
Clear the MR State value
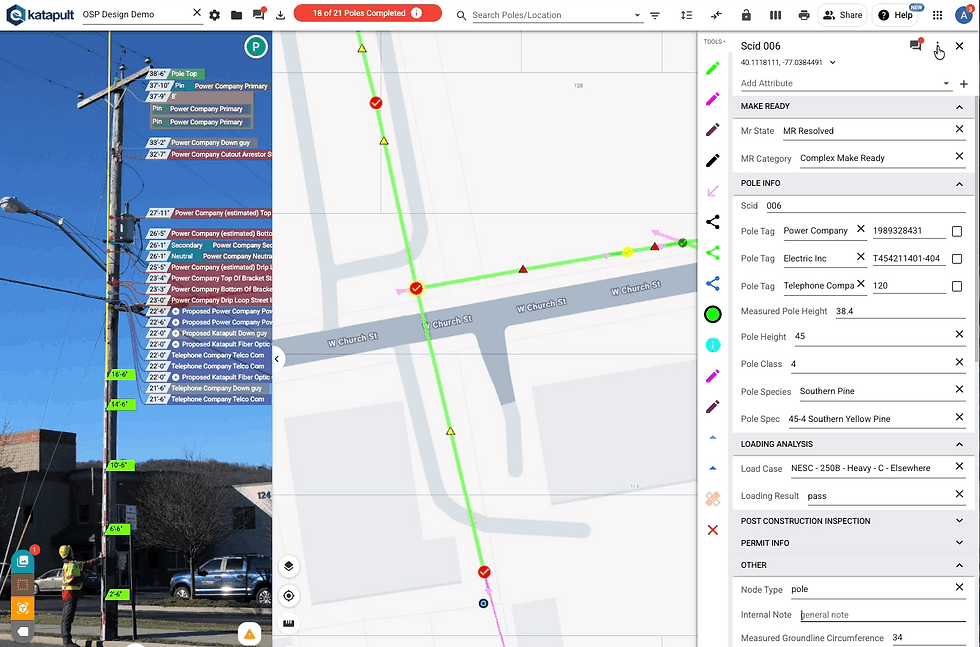(959, 129)
